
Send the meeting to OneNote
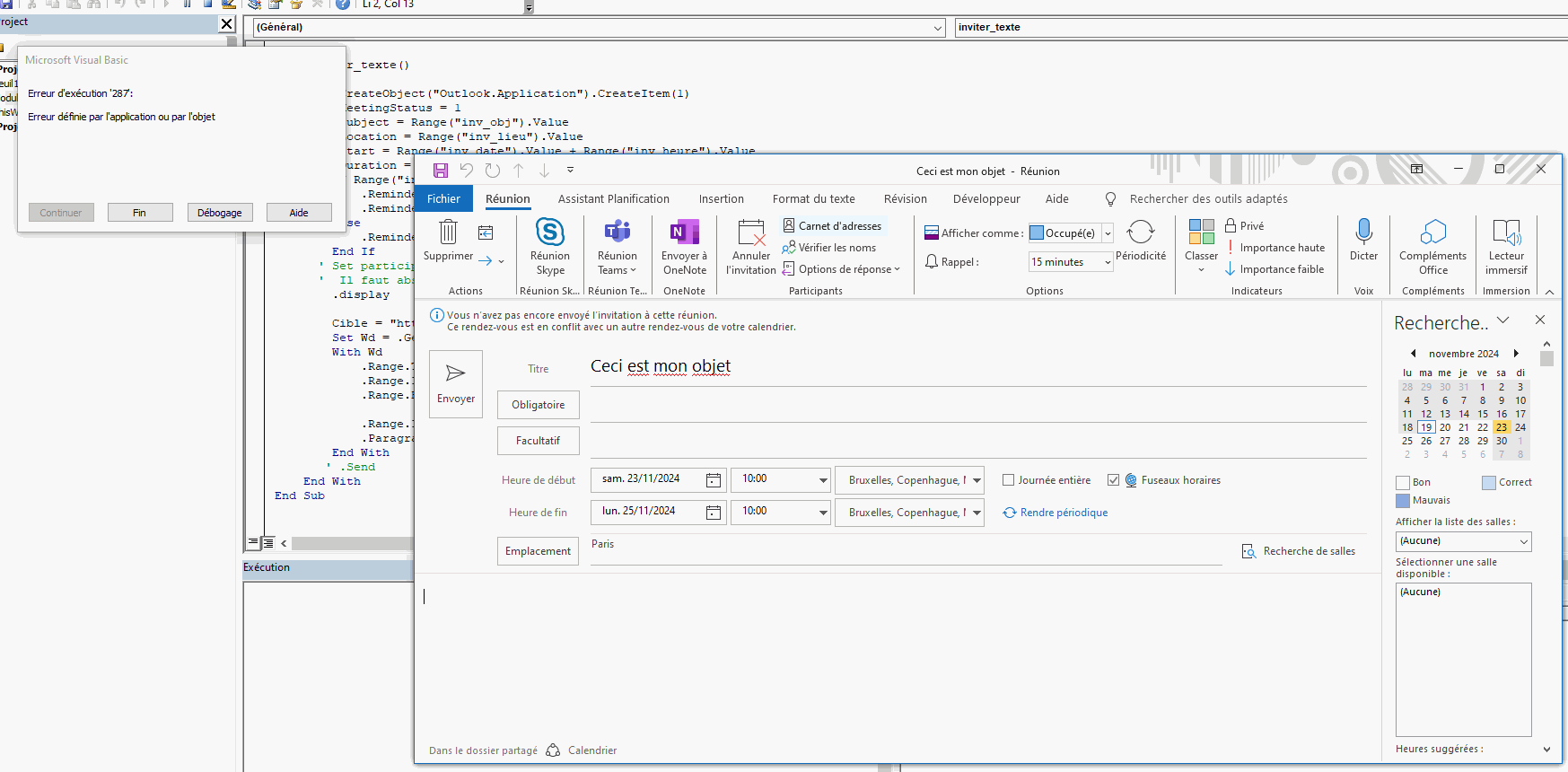[685, 232]
